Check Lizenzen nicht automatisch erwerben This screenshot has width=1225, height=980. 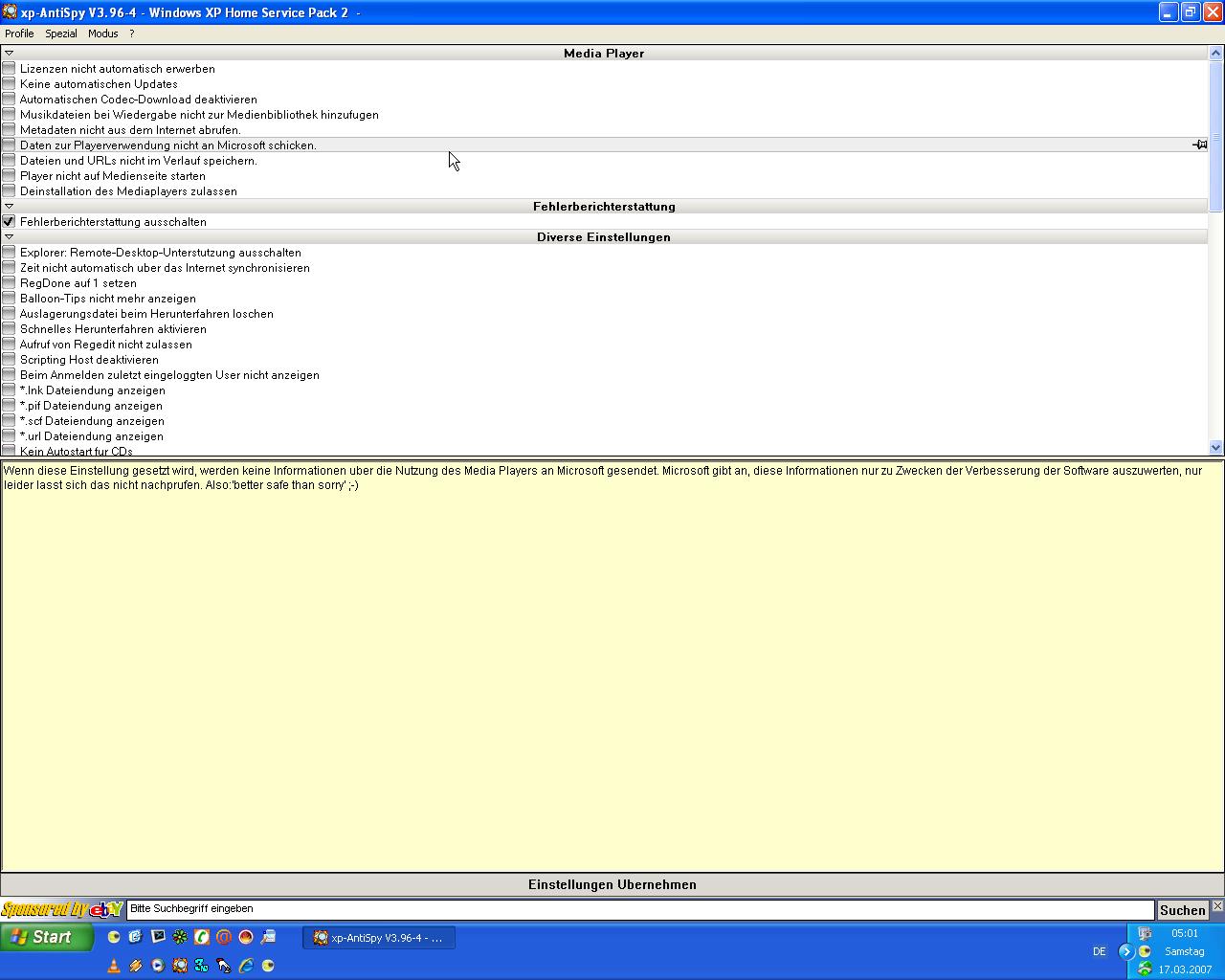[9, 68]
